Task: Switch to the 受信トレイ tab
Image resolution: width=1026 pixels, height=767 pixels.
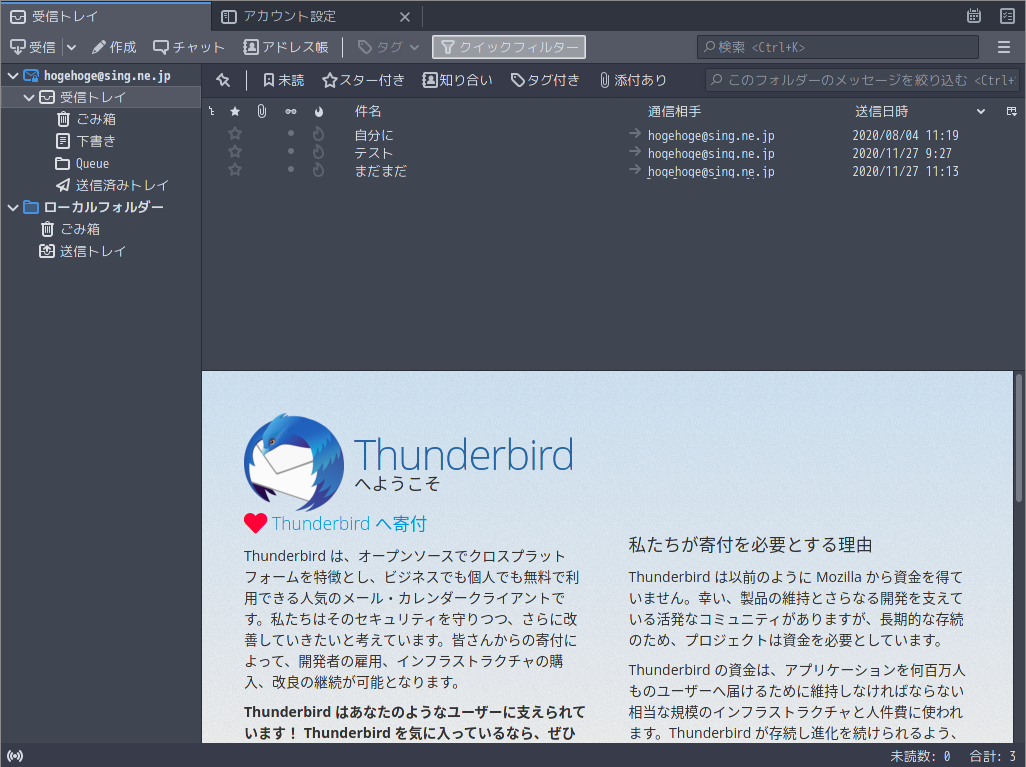Action: tap(106, 16)
